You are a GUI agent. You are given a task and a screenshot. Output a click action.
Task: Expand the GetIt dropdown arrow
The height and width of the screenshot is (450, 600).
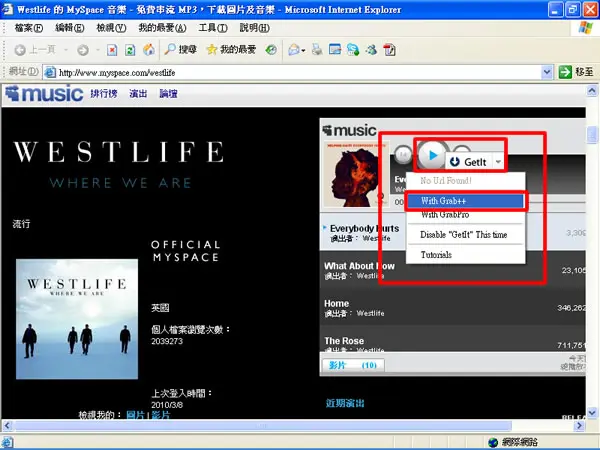click(498, 162)
